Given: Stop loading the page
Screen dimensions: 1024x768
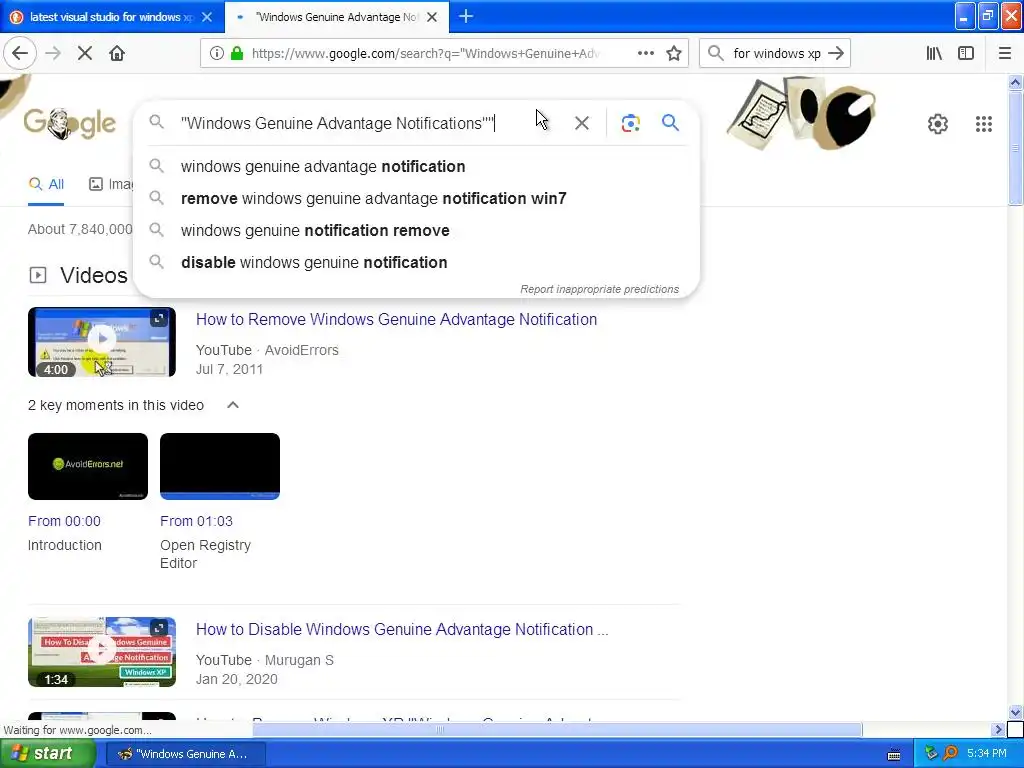Looking at the screenshot, I should point(85,53).
